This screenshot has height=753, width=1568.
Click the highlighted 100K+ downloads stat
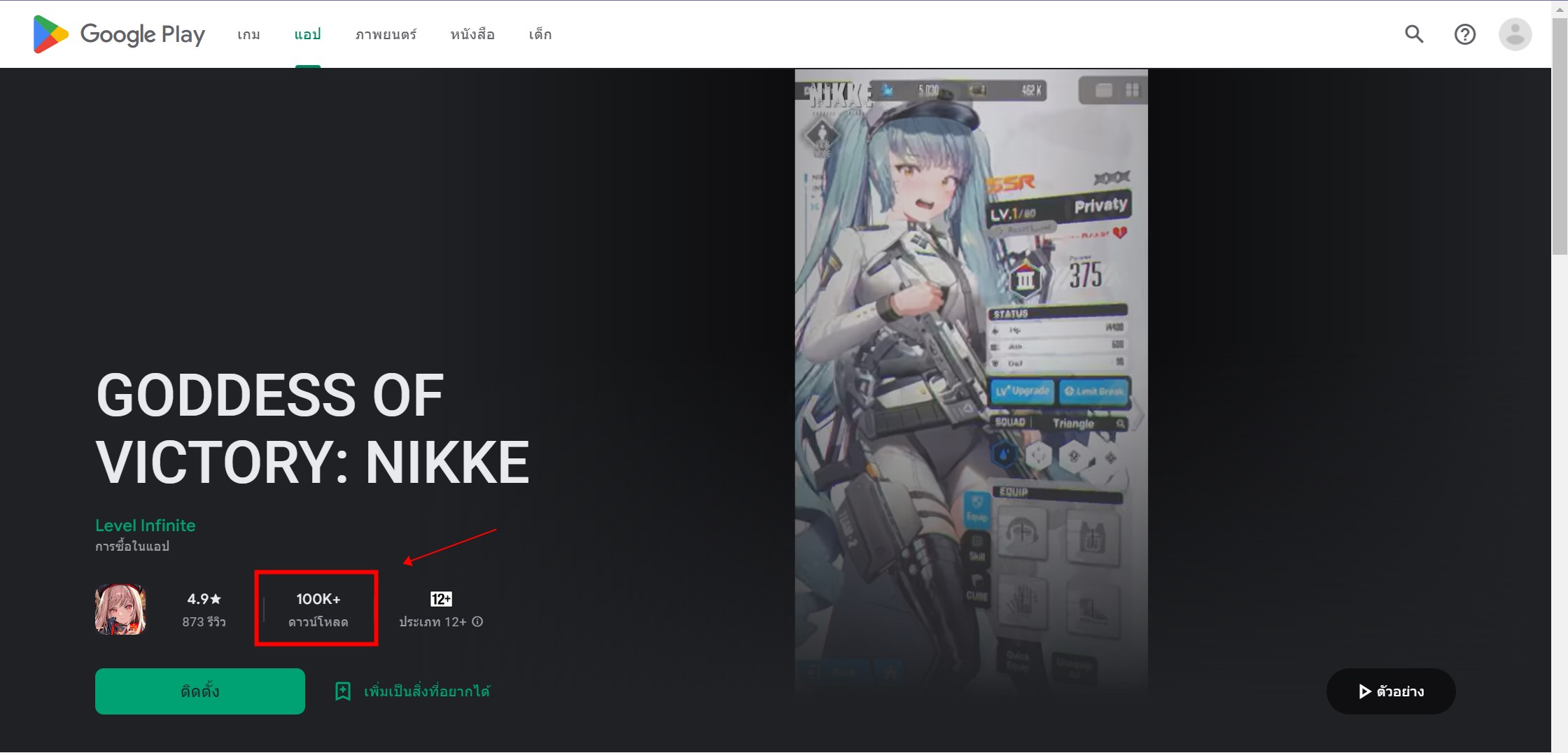[x=316, y=607]
